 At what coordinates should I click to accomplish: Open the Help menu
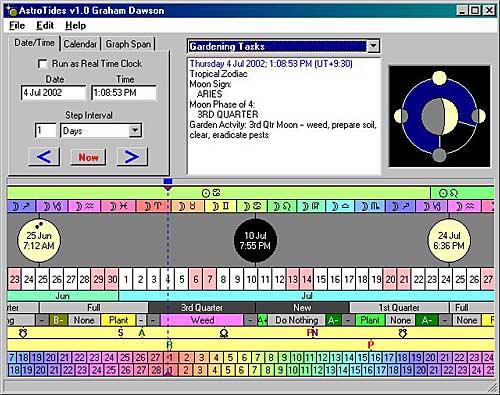[75, 25]
